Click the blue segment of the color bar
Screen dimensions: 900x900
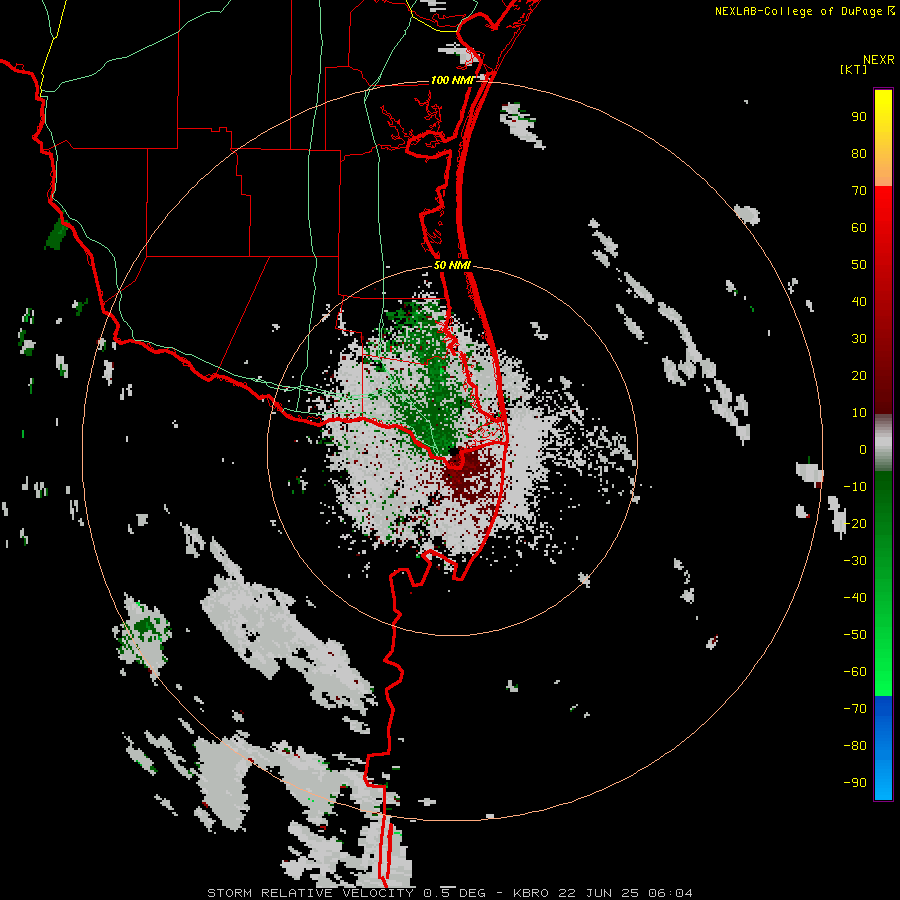point(883,748)
